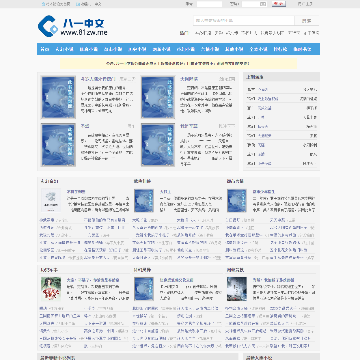Open the grey snowy landscape book cover
360x360 pixels.
(237, 289)
